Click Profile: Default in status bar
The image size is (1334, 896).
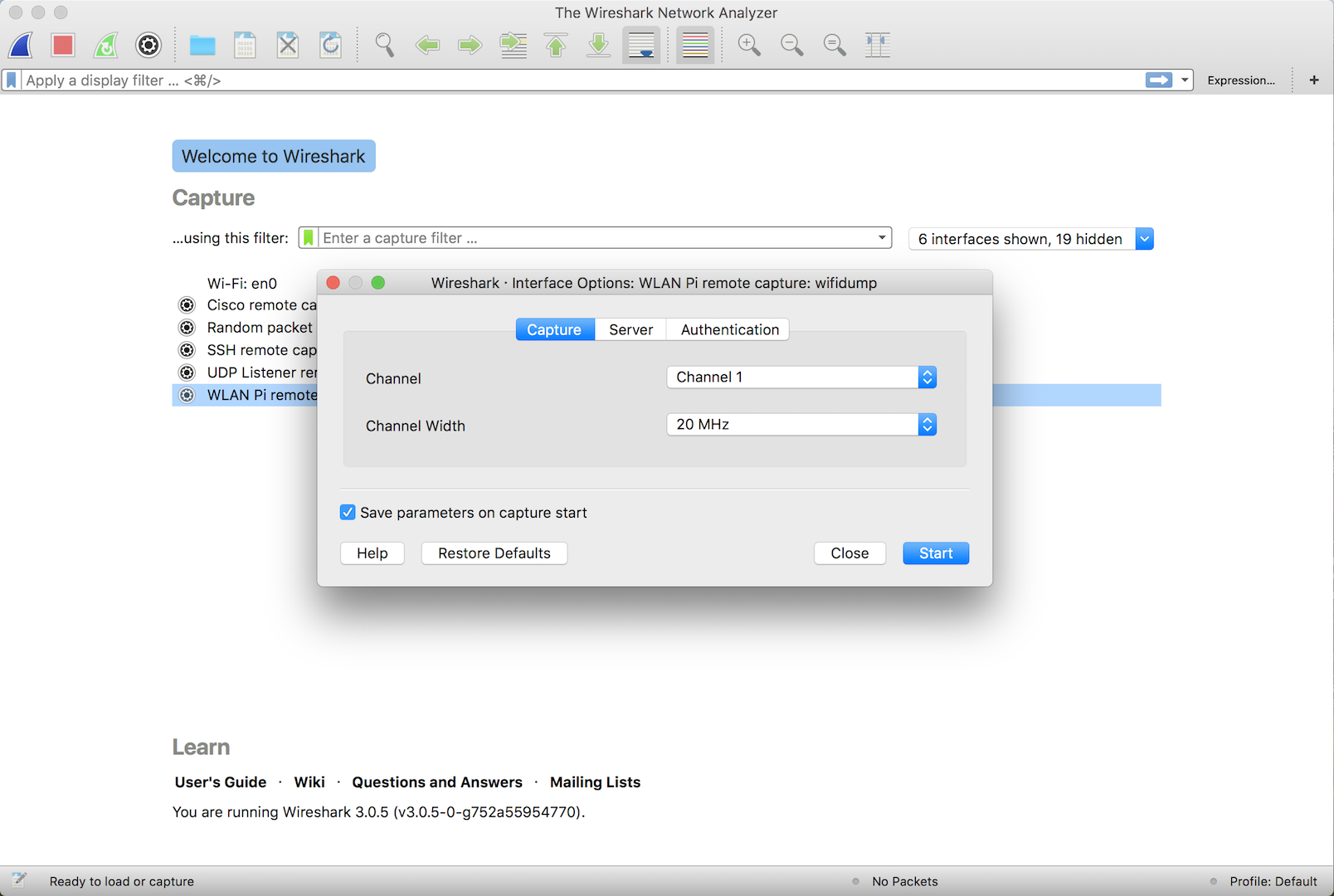click(x=1273, y=881)
